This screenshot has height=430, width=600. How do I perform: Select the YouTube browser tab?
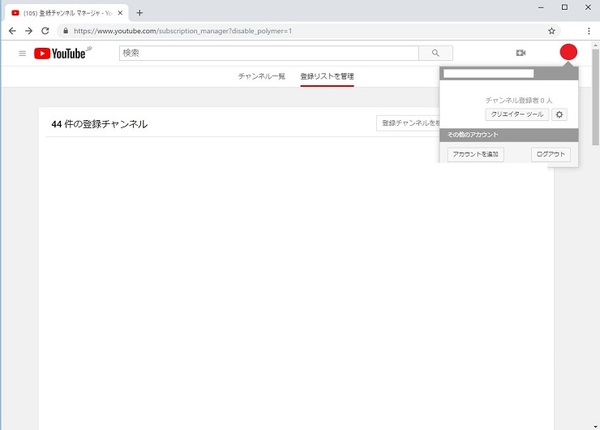67,13
